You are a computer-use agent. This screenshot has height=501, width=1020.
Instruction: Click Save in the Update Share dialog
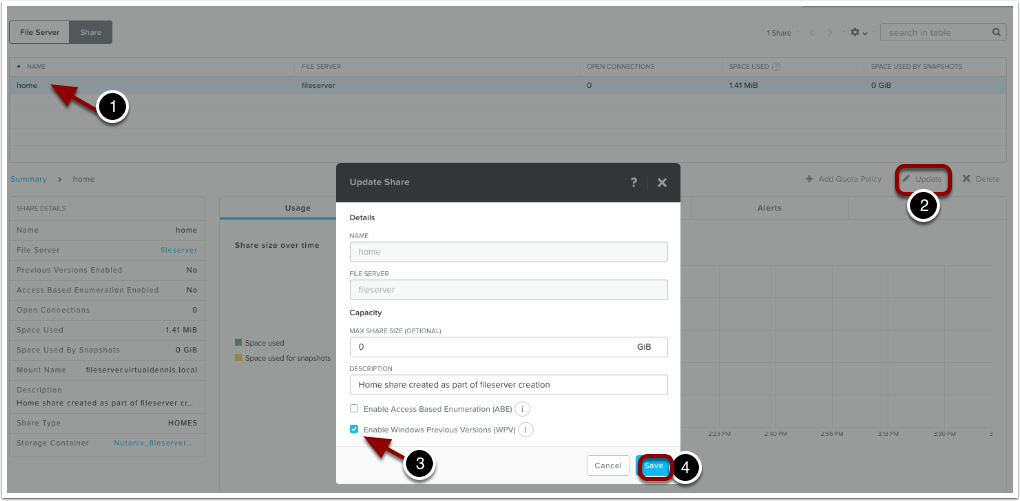[x=653, y=466]
